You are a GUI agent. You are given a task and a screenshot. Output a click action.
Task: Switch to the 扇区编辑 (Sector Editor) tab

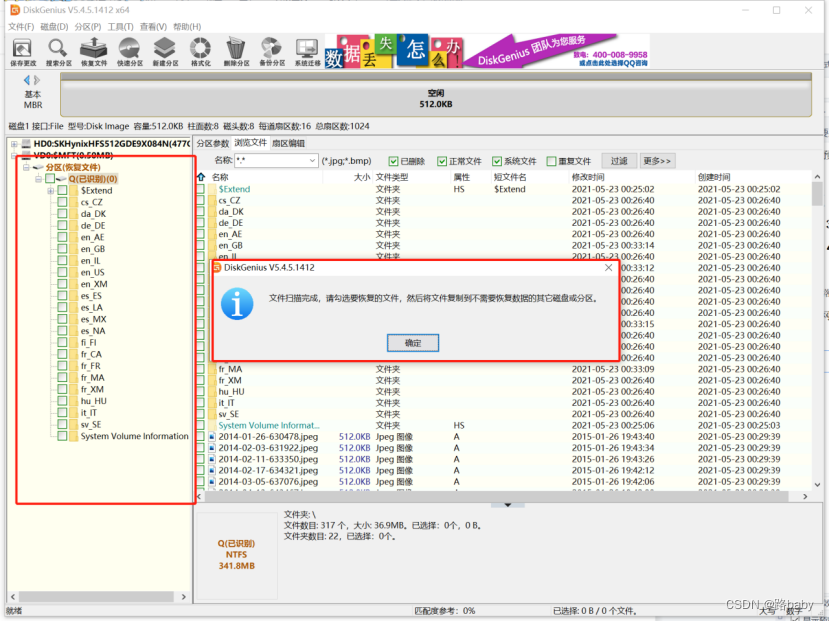288,143
